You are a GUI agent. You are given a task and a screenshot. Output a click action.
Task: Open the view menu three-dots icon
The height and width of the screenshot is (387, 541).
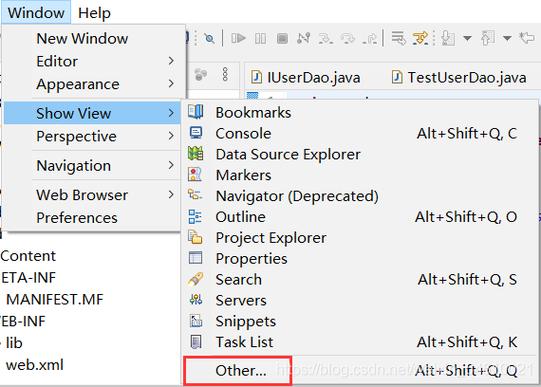[225, 74]
